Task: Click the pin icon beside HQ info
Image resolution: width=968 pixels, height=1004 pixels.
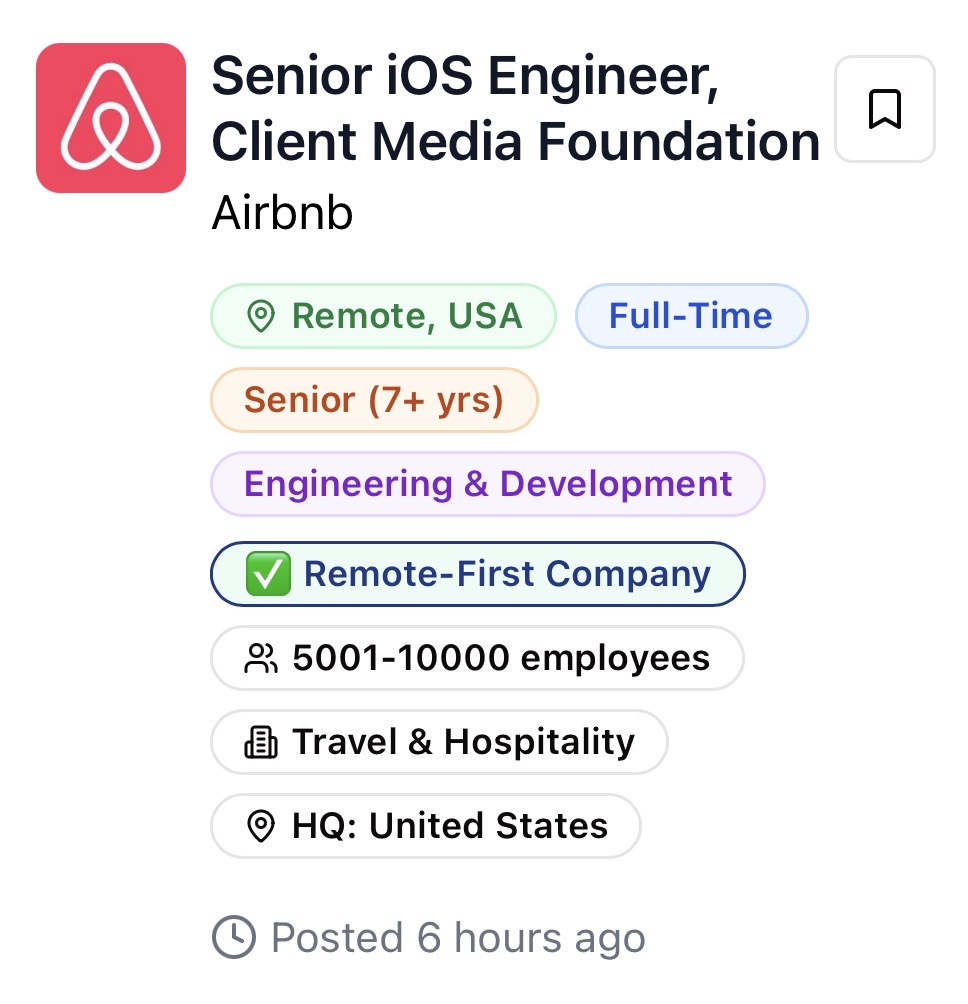Action: pyautogui.click(x=261, y=826)
